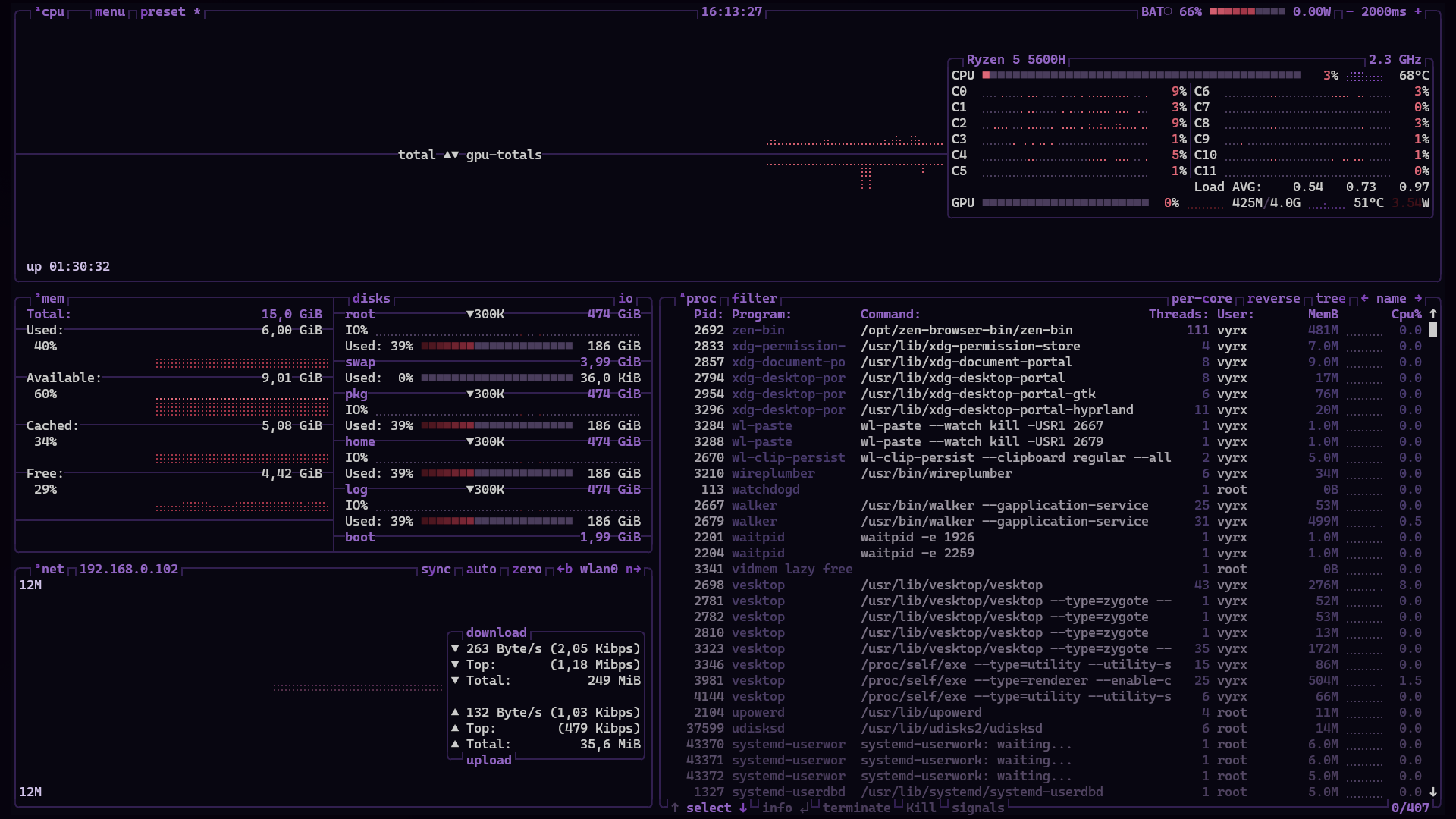1456x819 pixels.
Task: Cycle the preset layout option
Action: [x=162, y=12]
